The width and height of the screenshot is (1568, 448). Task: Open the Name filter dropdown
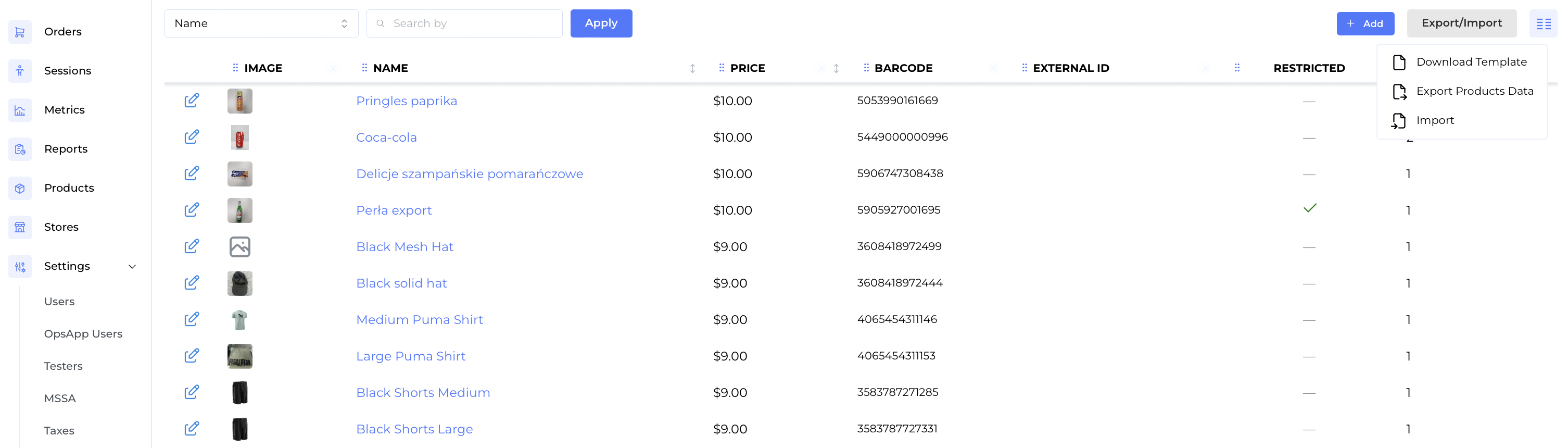[261, 24]
